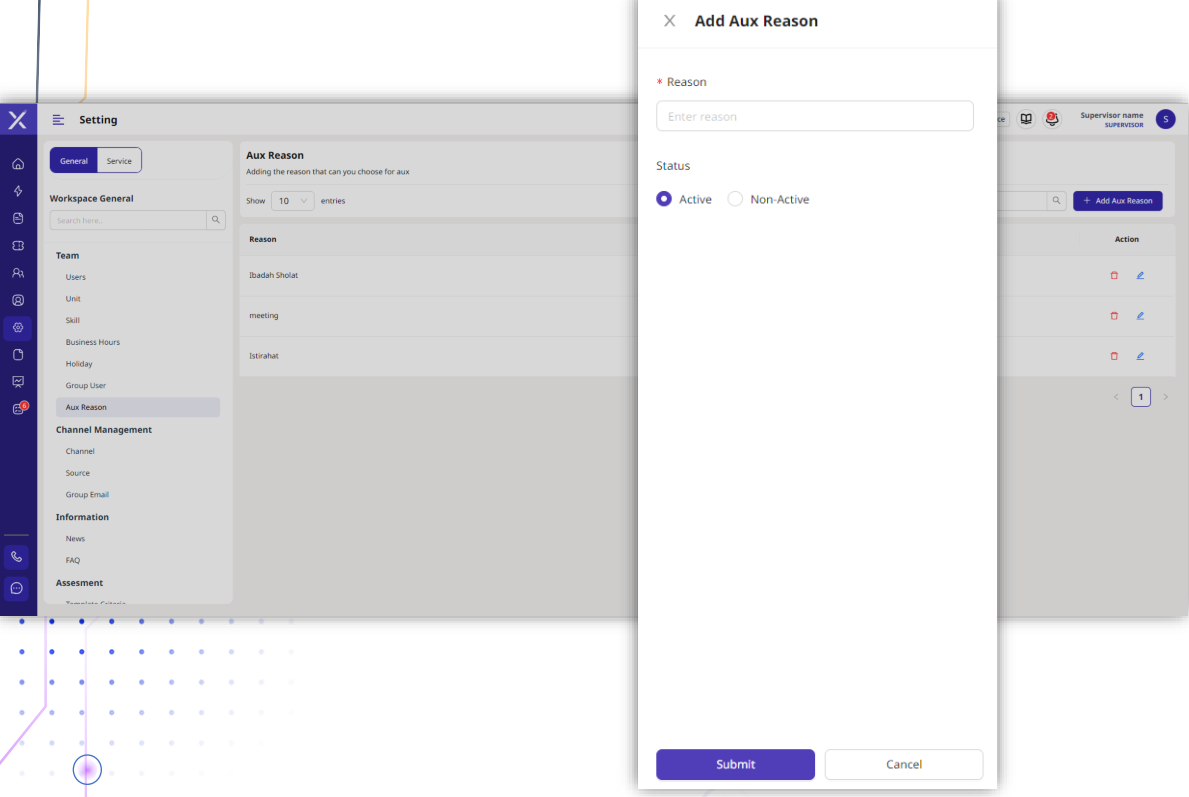1189x797 pixels.
Task: Cancel adding aux reason
Action: click(904, 764)
